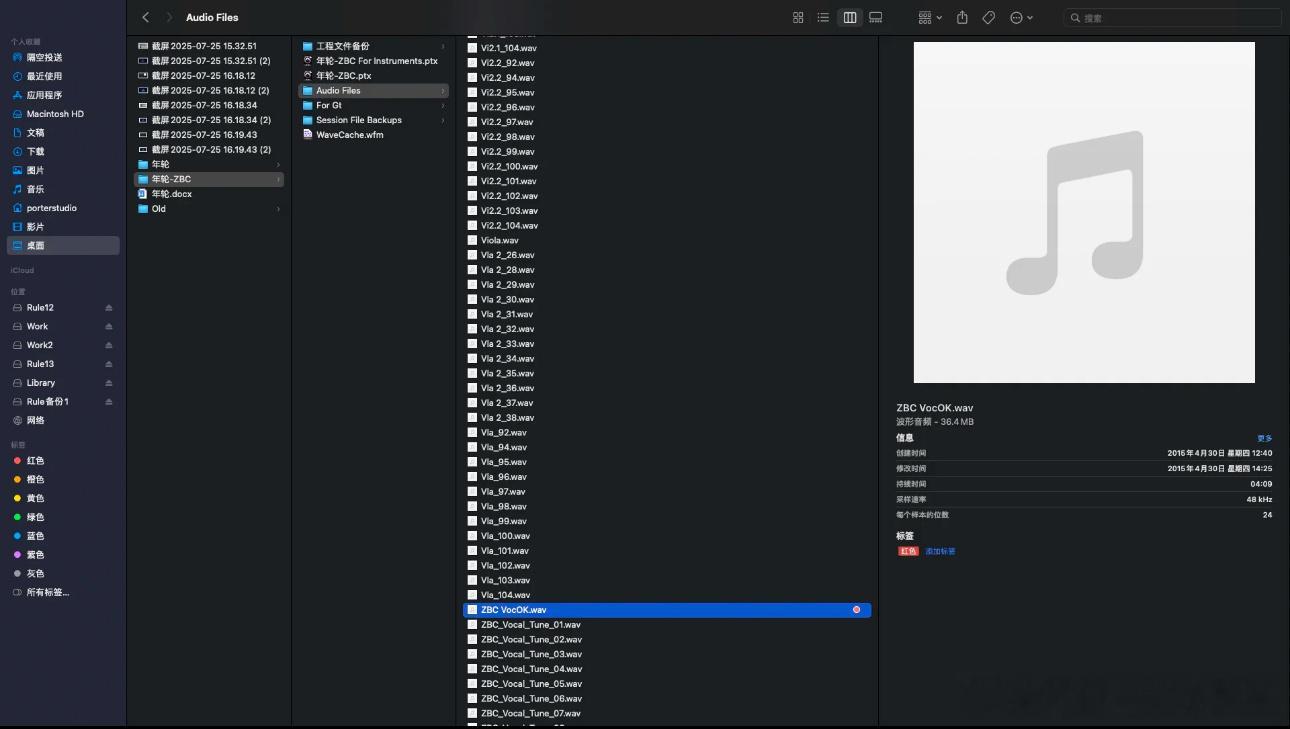The width and height of the screenshot is (1290, 729).
Task: Switch to list view
Action: [x=823, y=17]
